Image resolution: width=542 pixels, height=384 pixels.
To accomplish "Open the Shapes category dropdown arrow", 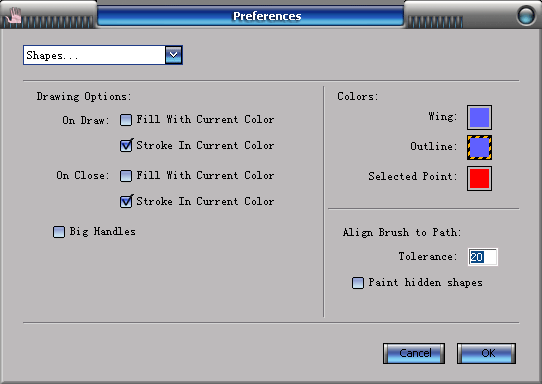I will coord(174,55).
